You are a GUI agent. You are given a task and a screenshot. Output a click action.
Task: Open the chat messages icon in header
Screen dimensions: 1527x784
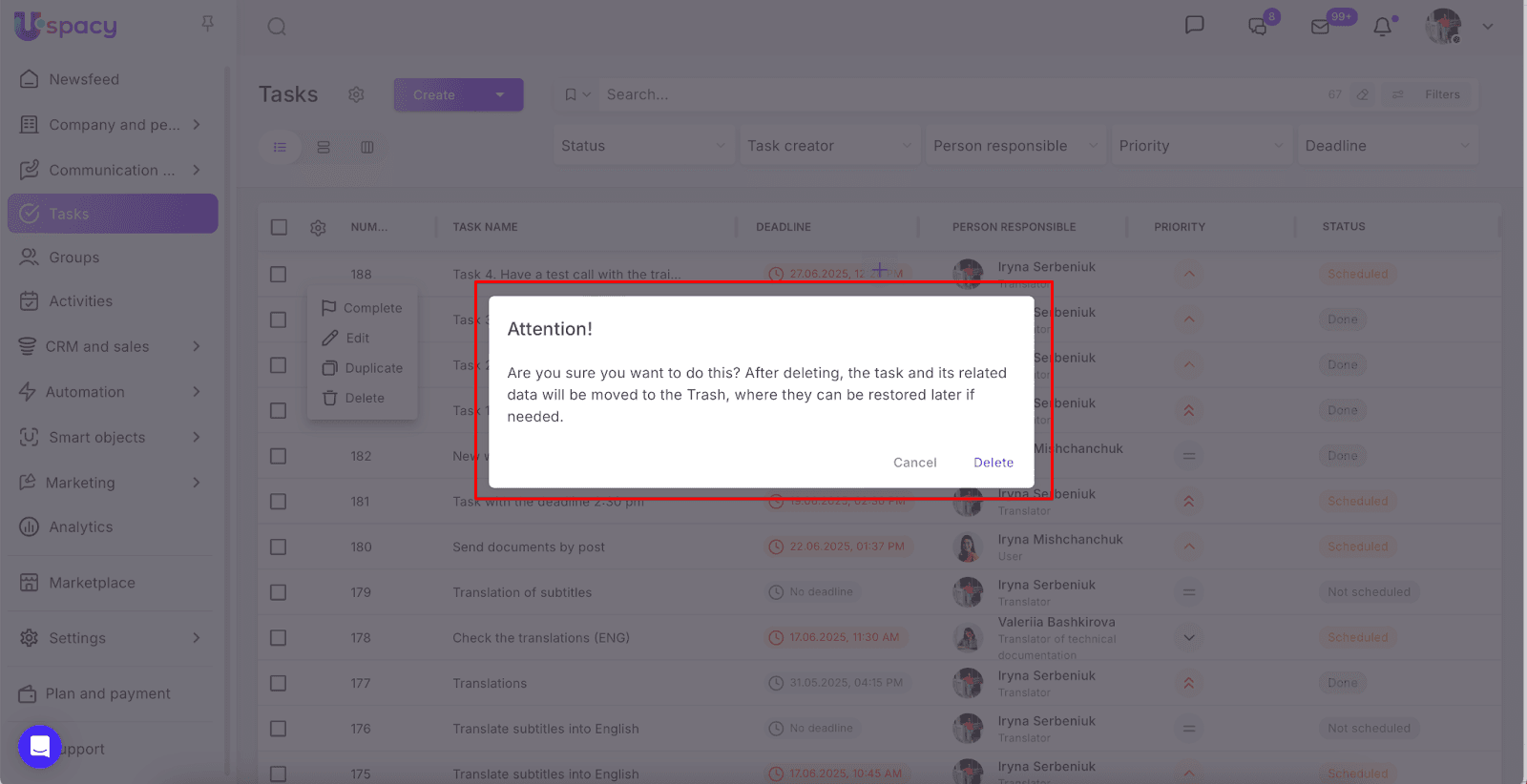tap(1194, 26)
